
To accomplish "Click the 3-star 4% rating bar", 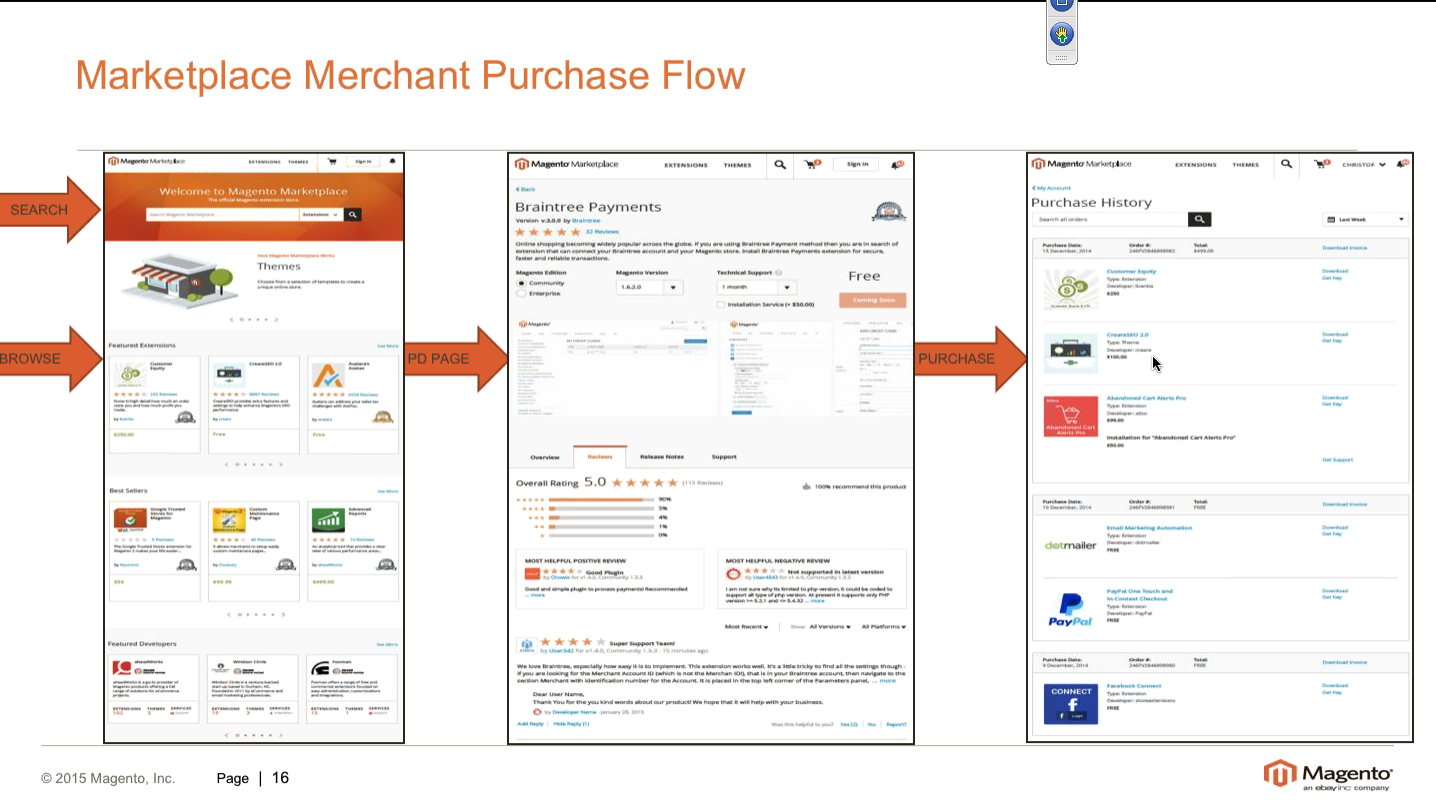I will (x=601, y=517).
